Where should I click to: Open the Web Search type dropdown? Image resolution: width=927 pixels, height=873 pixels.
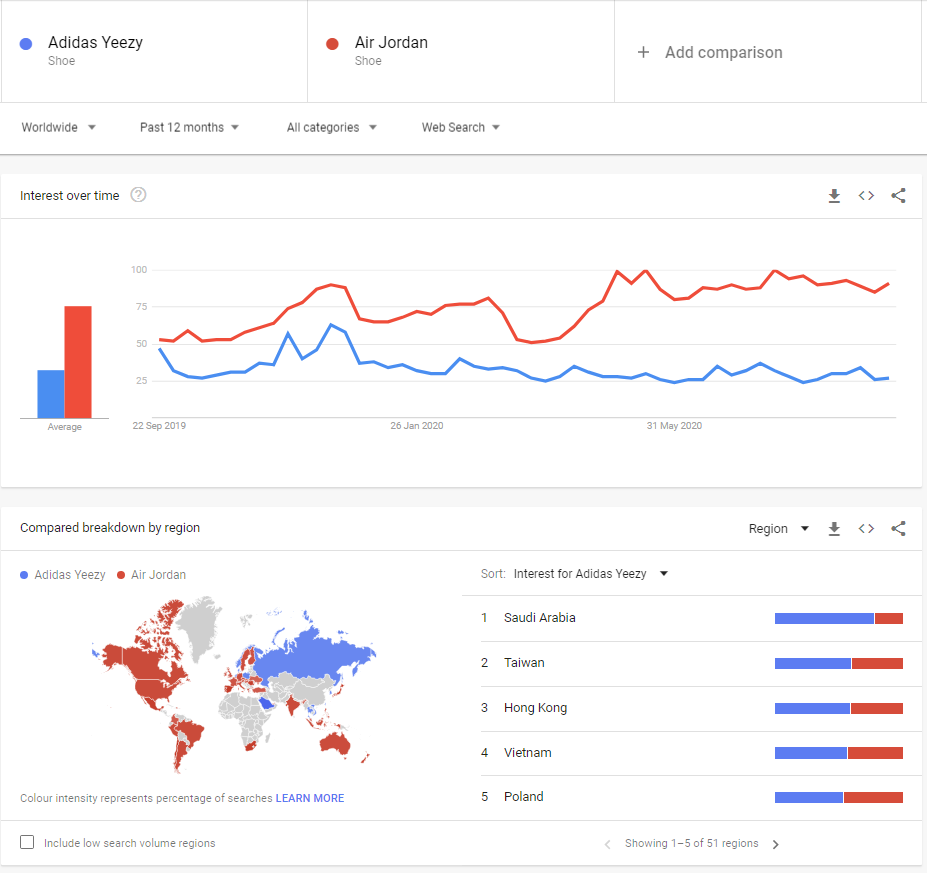pos(461,127)
